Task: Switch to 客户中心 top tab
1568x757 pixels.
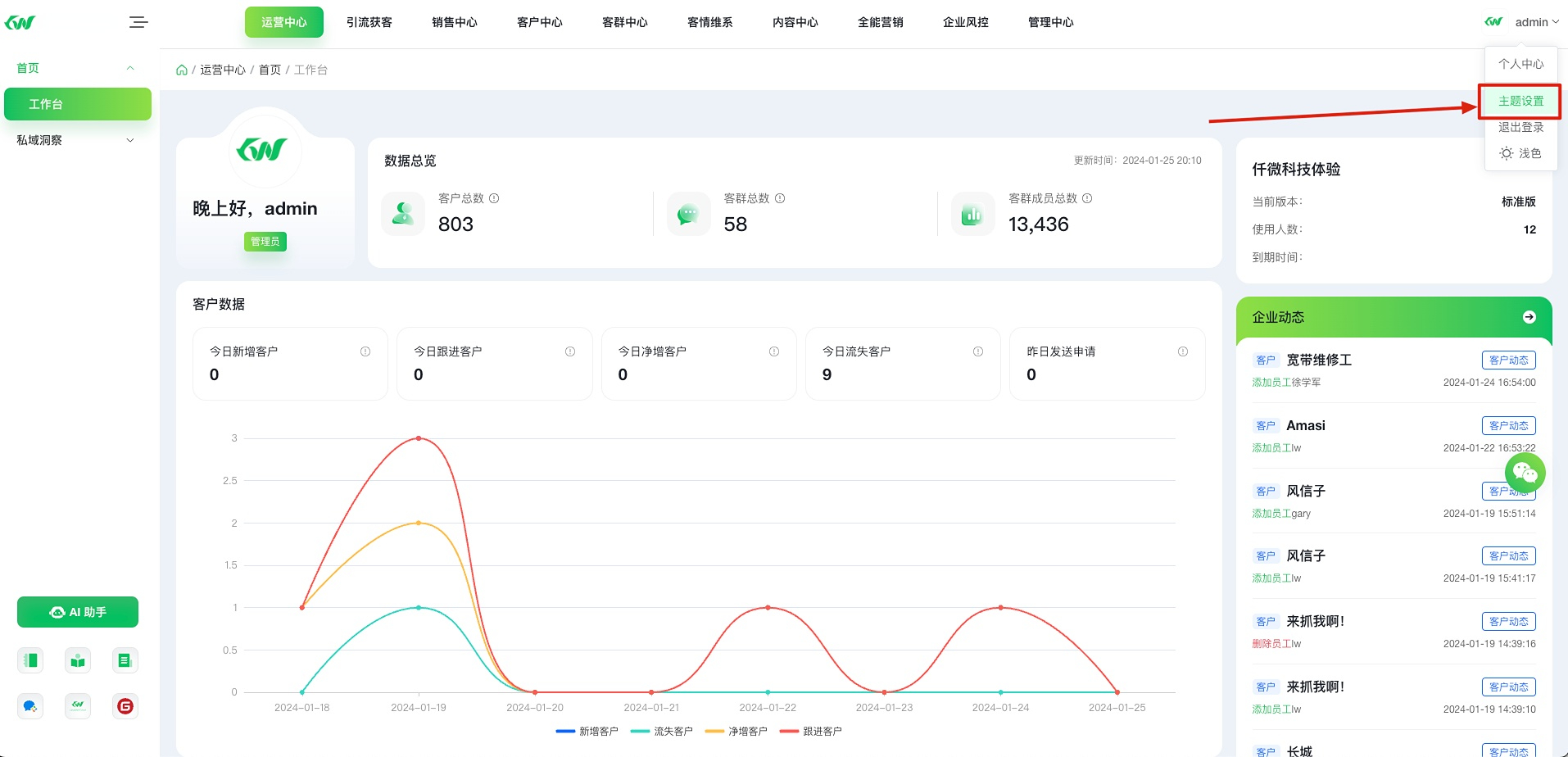Action: tap(540, 22)
